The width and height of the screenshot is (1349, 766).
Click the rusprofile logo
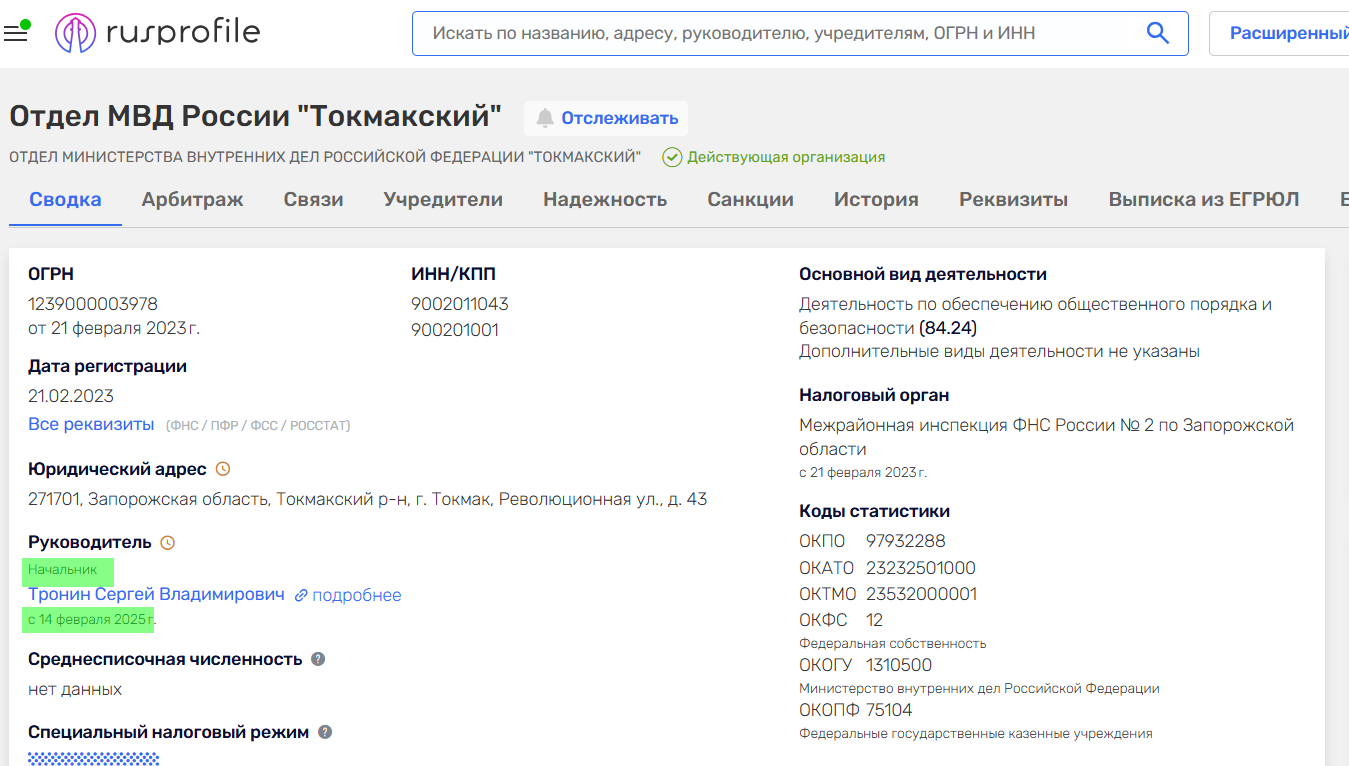(158, 33)
